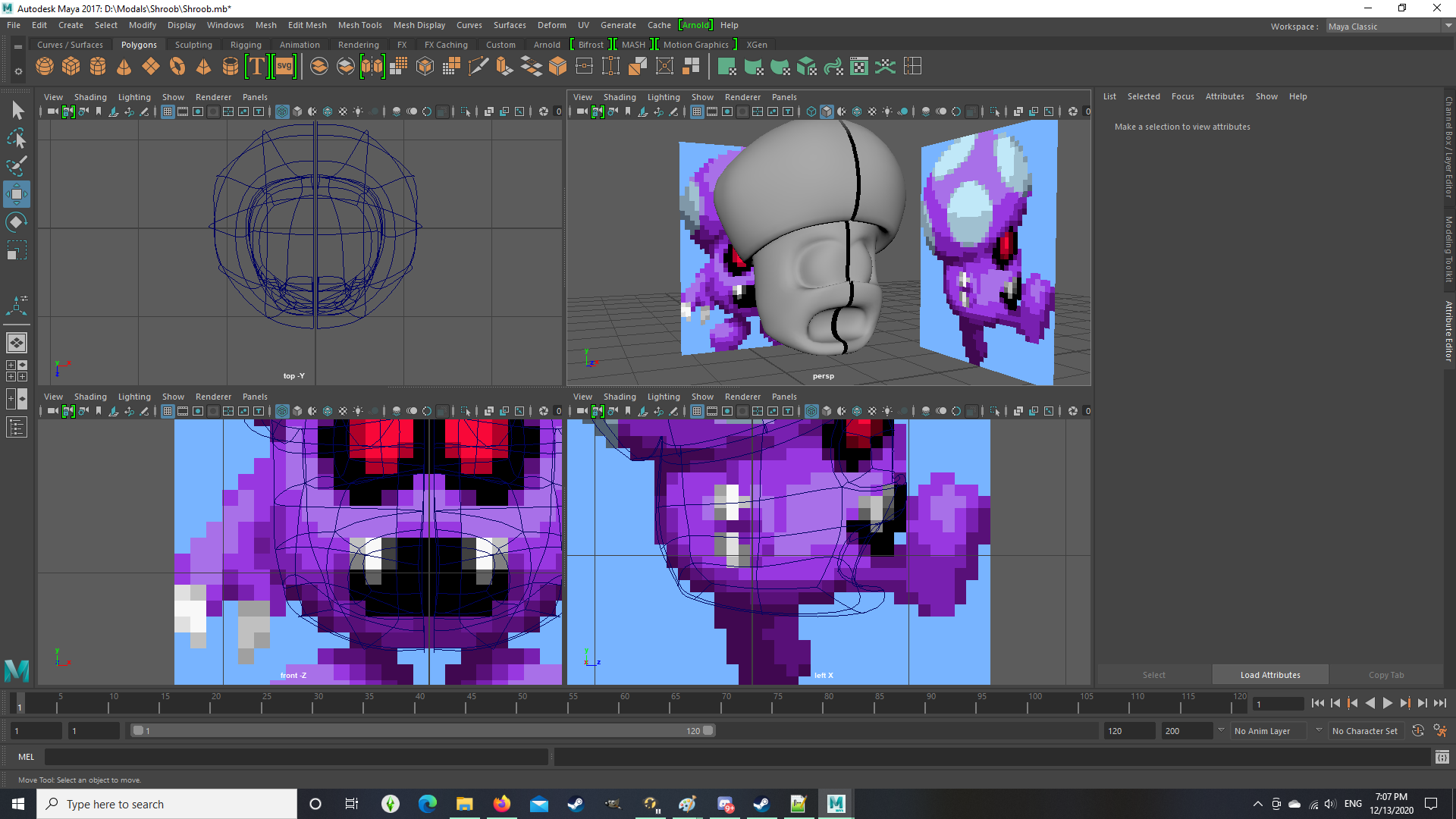
Task: Select the Paint Selection tool
Action: 17,166
